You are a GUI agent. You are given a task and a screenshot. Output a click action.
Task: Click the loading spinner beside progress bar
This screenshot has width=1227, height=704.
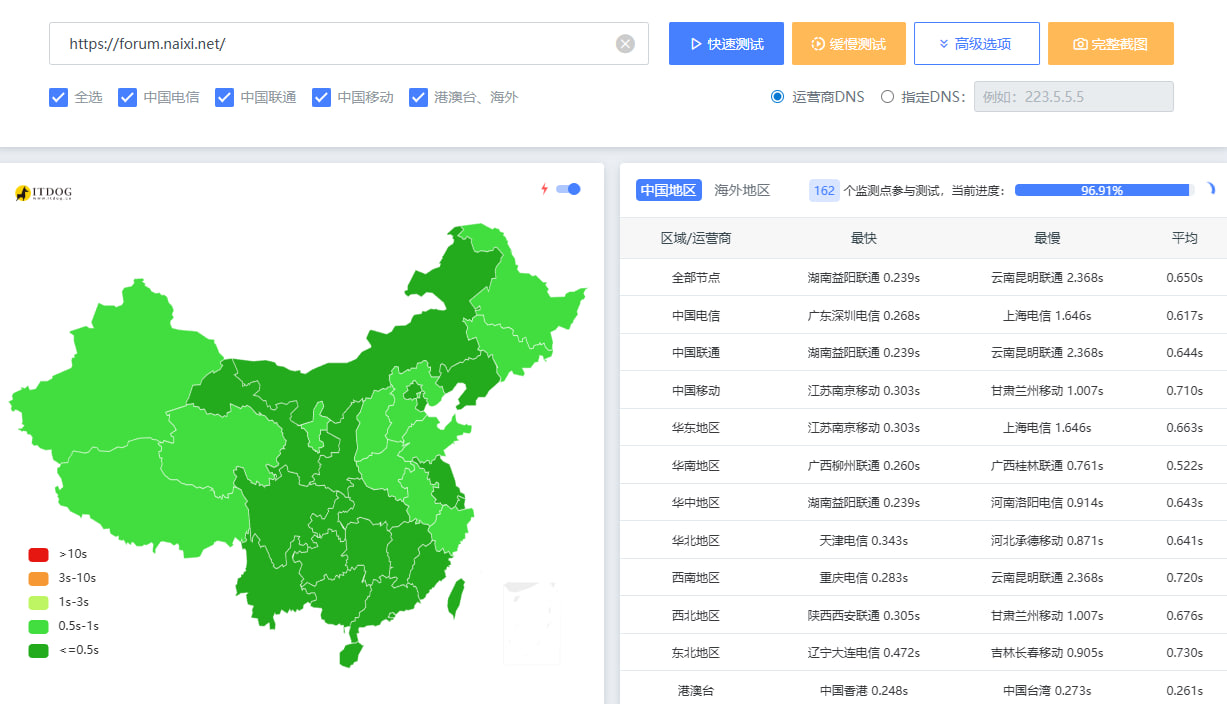pos(1209,190)
